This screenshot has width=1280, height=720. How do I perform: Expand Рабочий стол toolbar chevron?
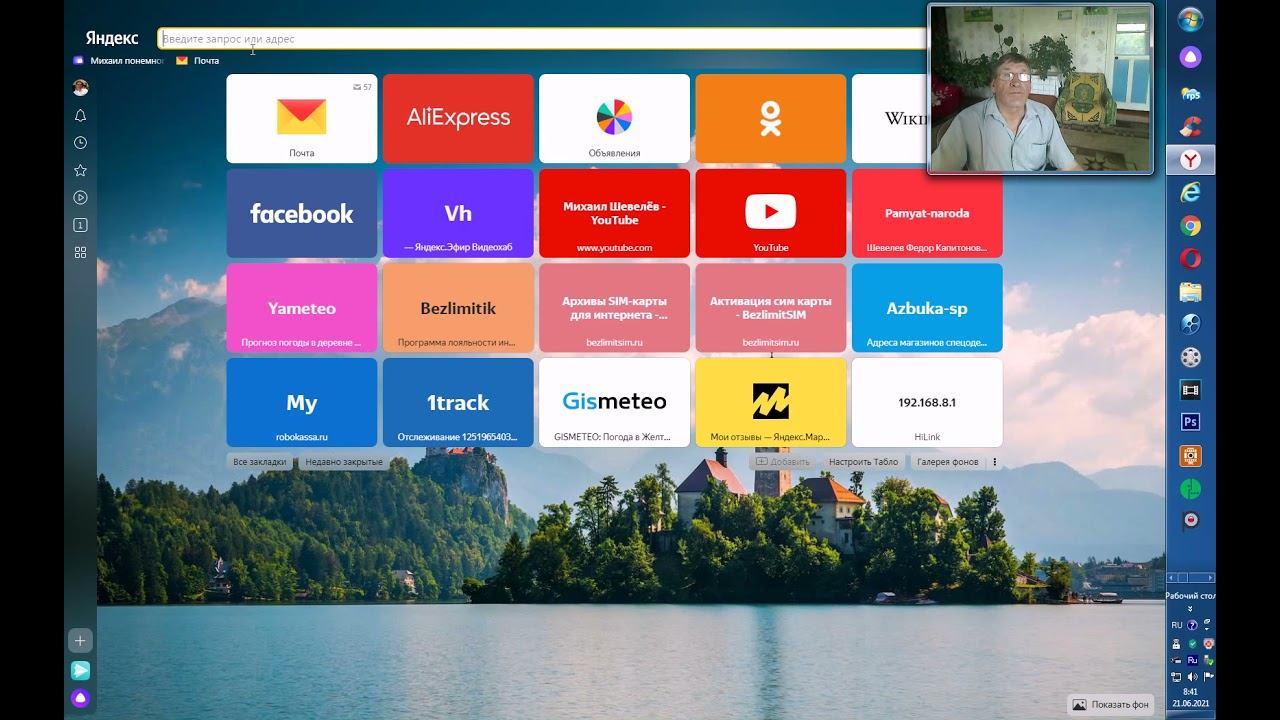1190,608
